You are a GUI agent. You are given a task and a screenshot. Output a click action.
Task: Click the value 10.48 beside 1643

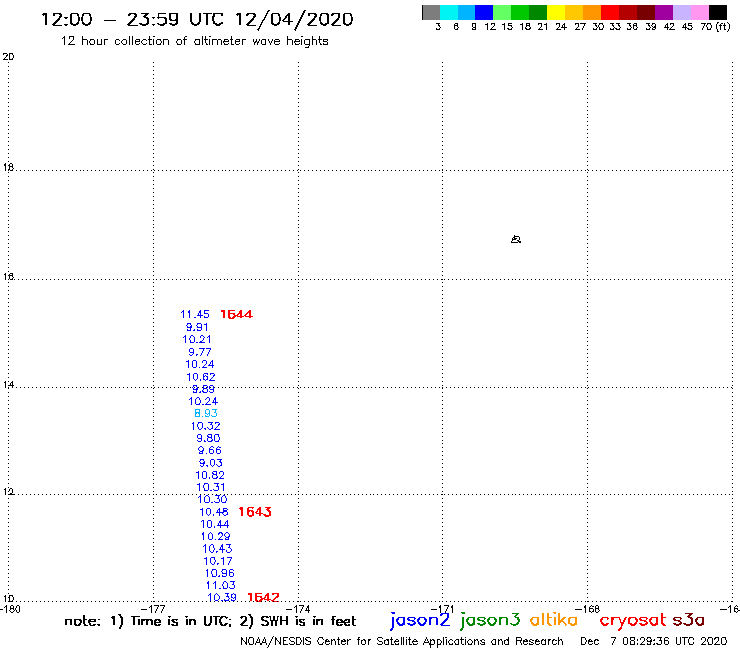point(214,512)
